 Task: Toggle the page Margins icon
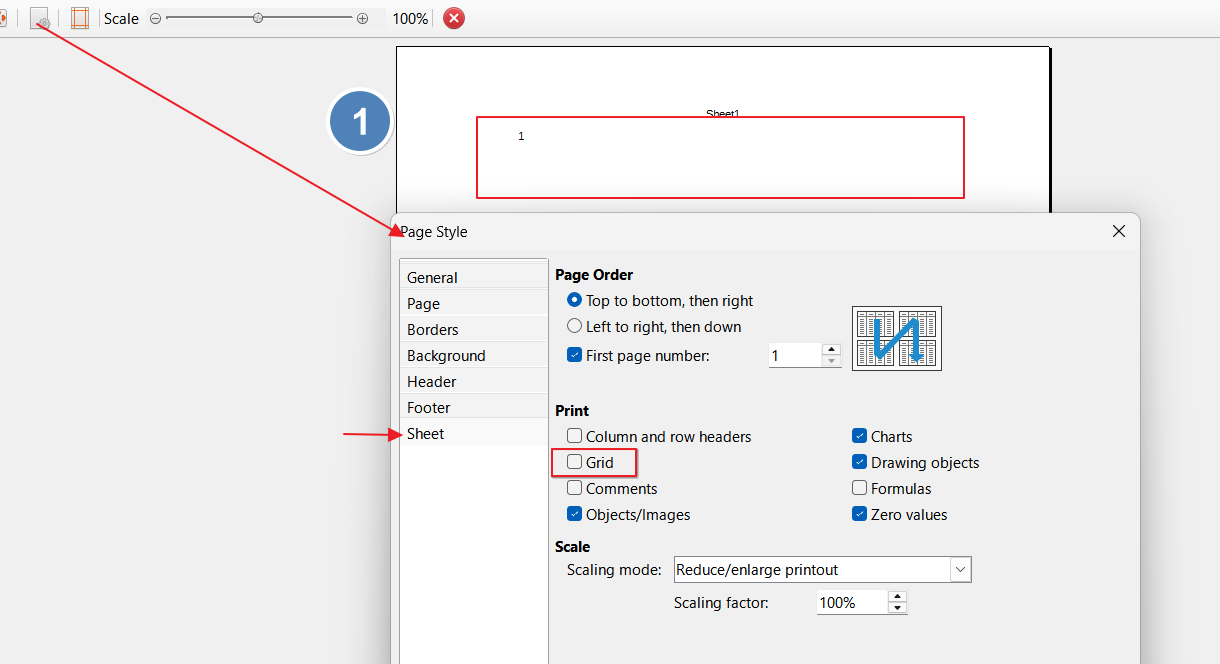pos(80,18)
